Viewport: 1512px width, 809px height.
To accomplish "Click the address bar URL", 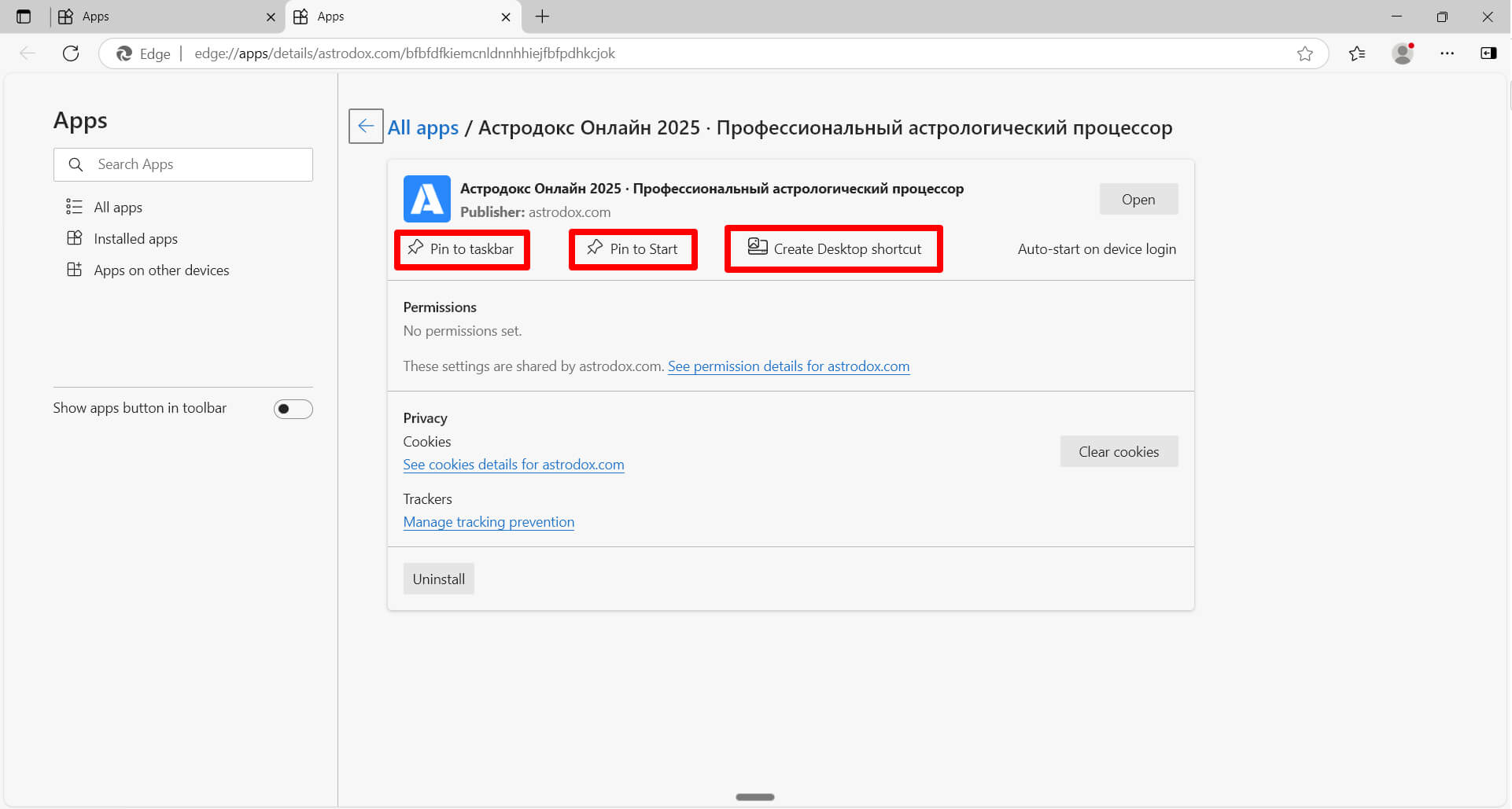I will pos(404,53).
